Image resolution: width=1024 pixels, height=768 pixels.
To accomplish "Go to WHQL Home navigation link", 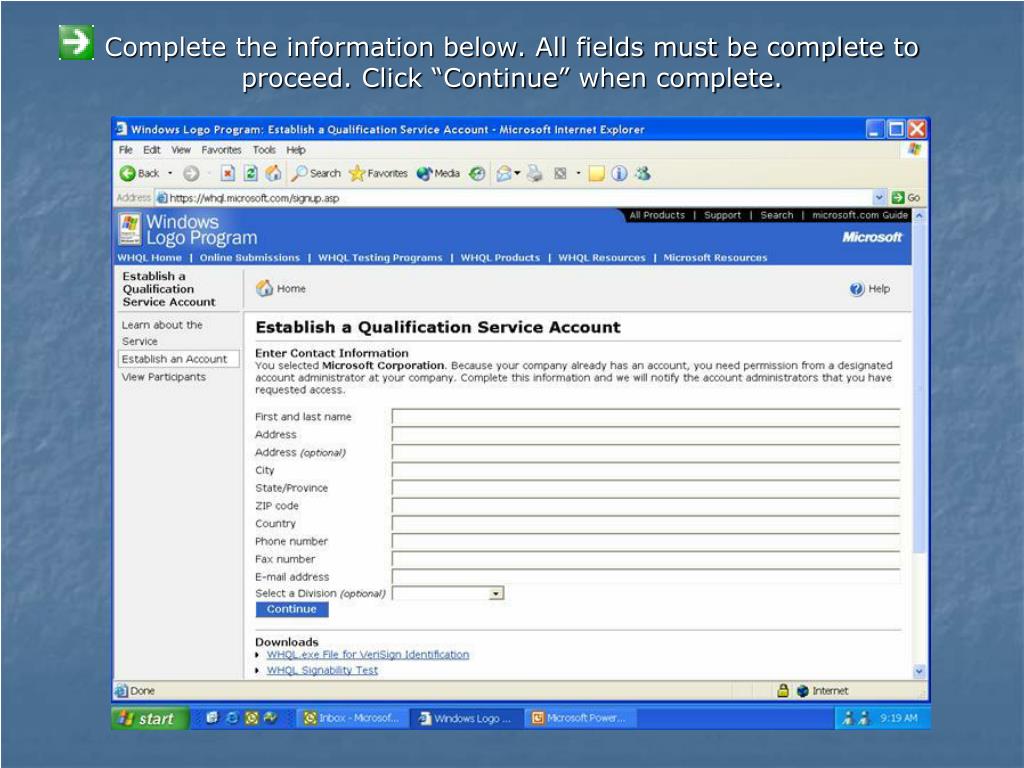I will 150,257.
